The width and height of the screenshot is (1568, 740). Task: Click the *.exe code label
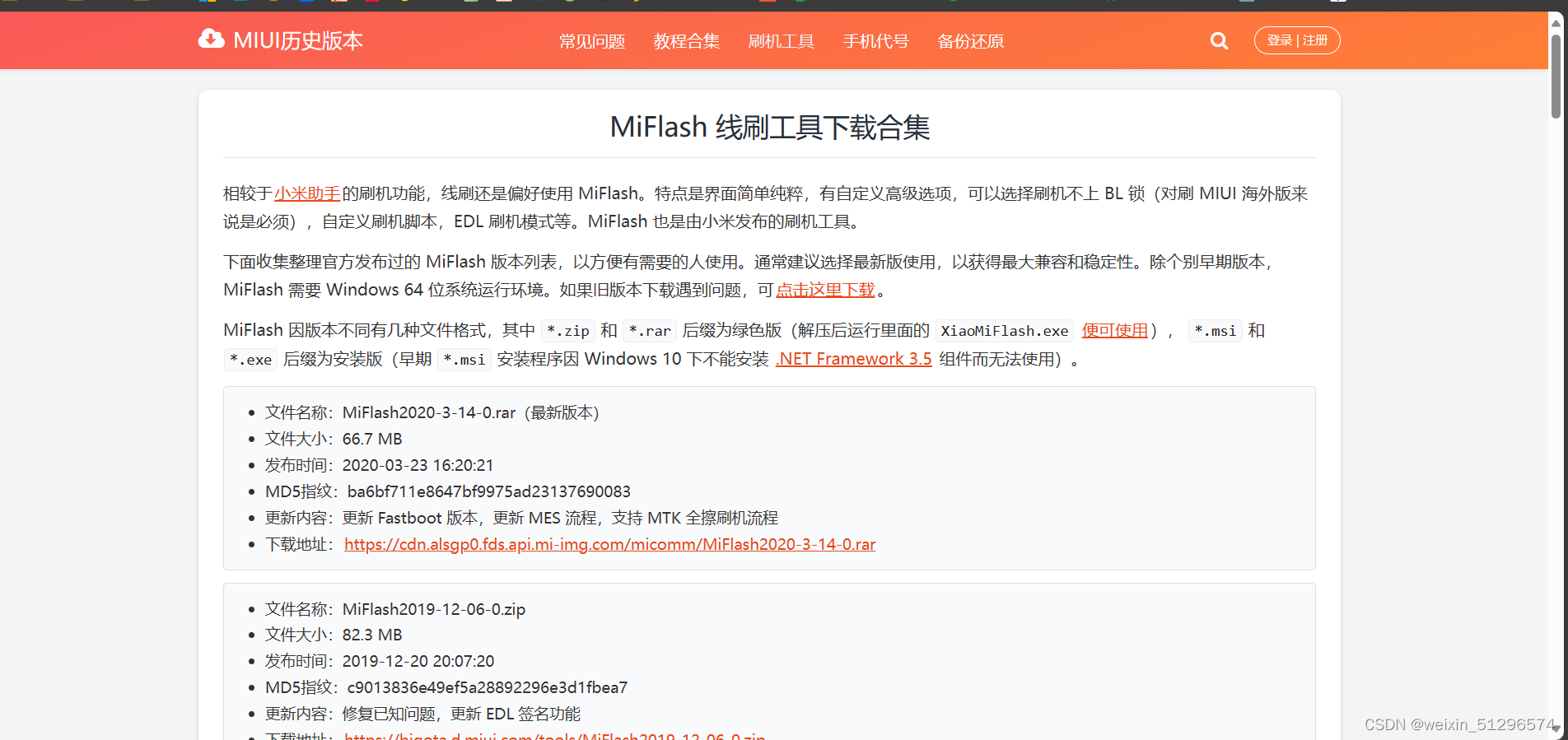tap(250, 360)
